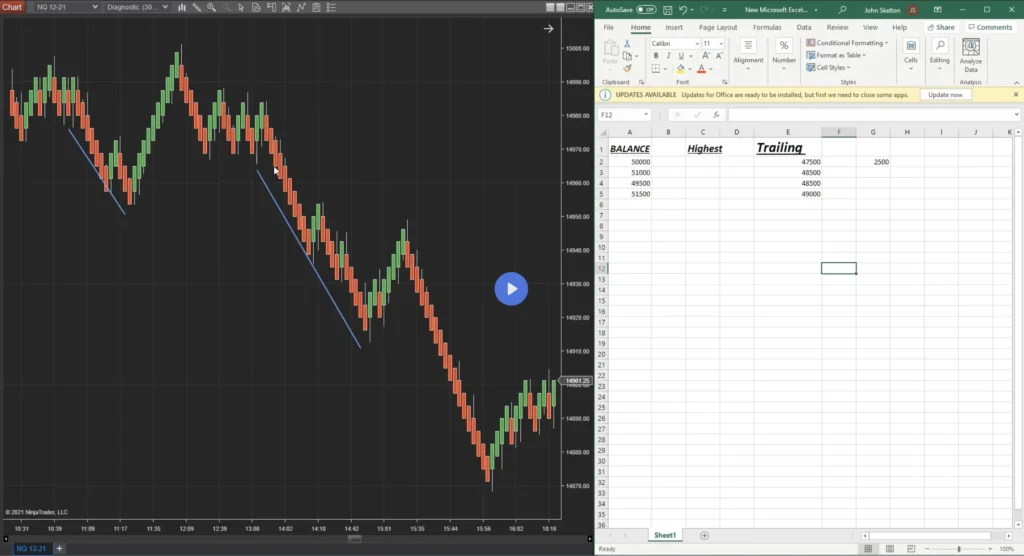1024x556 pixels.
Task: Open Ribbon Display Options icon
Action: coord(937,10)
